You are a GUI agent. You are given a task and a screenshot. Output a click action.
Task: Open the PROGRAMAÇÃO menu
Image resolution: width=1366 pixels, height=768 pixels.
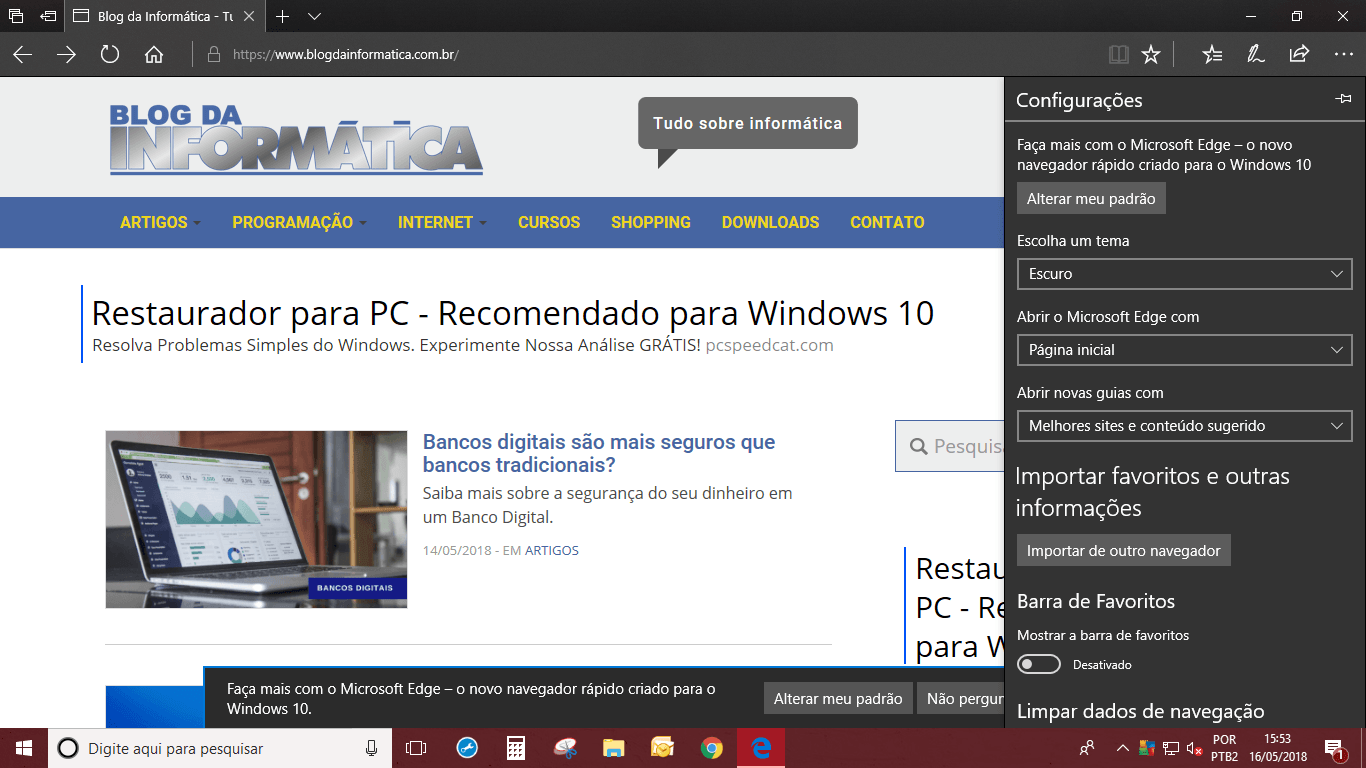(299, 222)
